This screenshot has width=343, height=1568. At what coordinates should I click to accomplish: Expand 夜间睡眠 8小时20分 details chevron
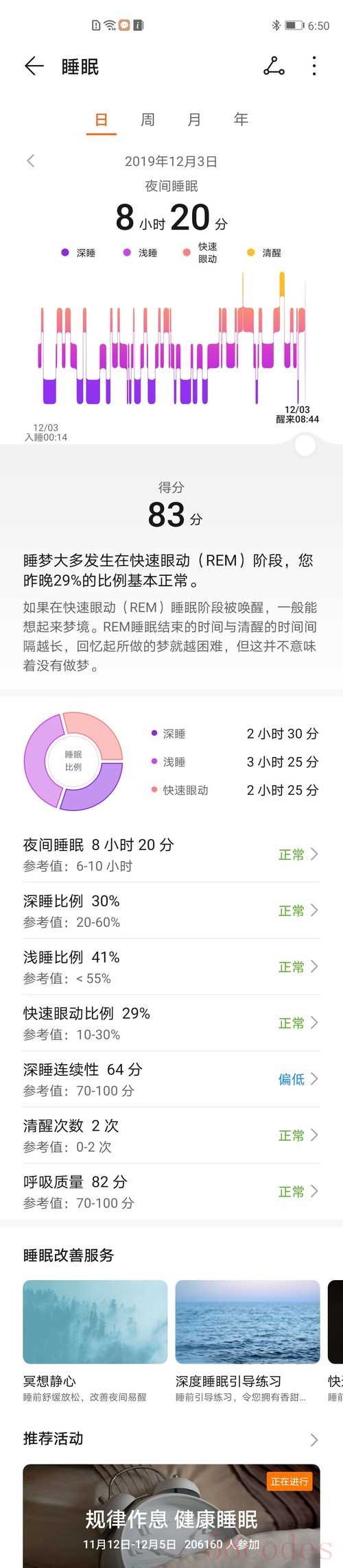(x=314, y=854)
